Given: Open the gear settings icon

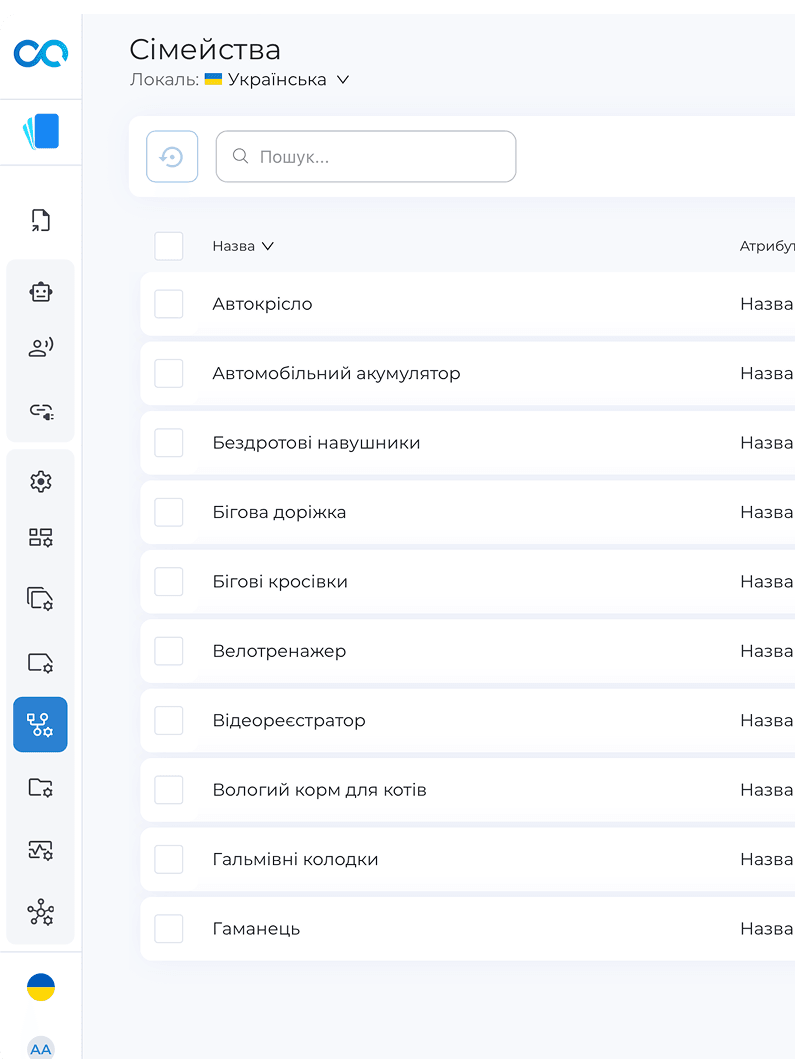Looking at the screenshot, I should point(41,482).
